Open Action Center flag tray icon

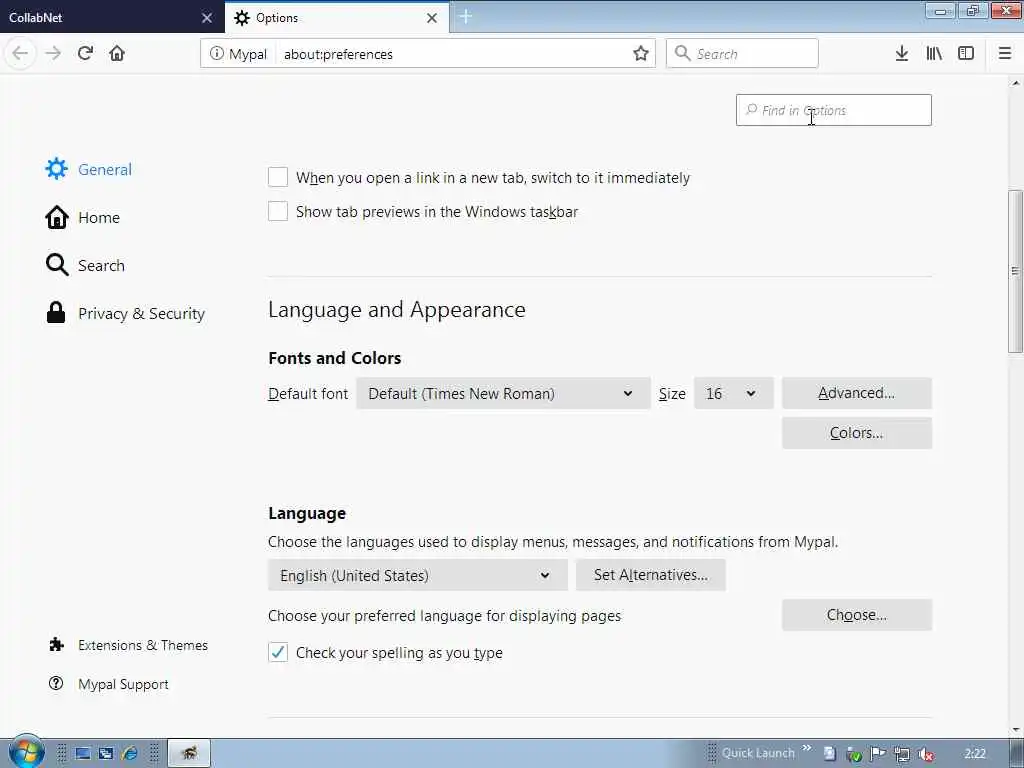pyautogui.click(x=878, y=754)
